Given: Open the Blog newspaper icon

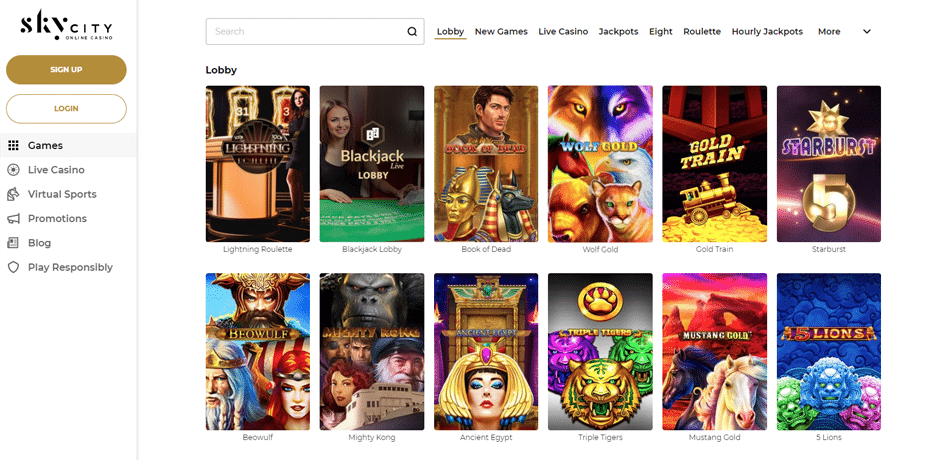Looking at the screenshot, I should 13,243.
